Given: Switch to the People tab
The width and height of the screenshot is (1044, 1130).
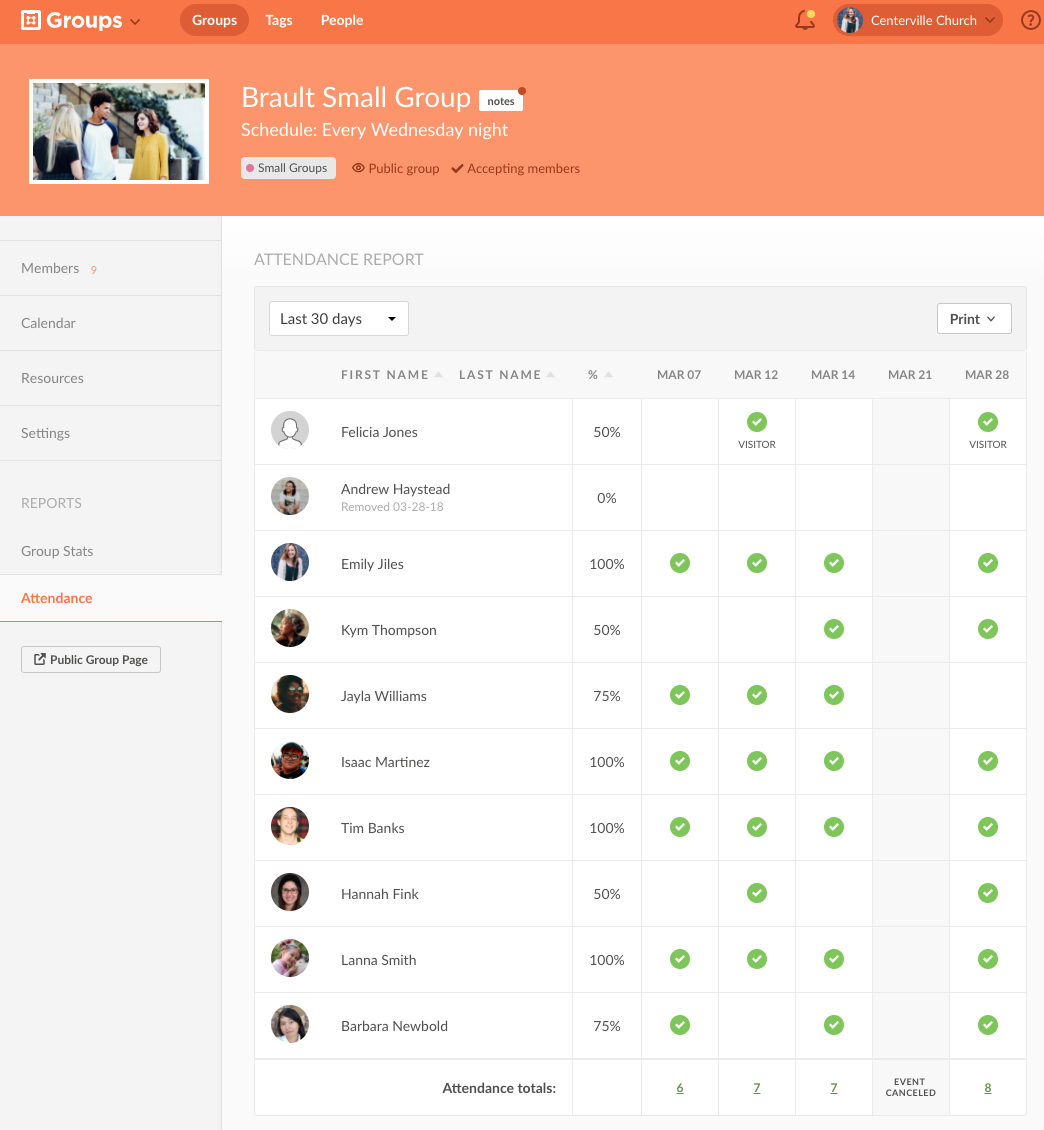Looking at the screenshot, I should (342, 20).
